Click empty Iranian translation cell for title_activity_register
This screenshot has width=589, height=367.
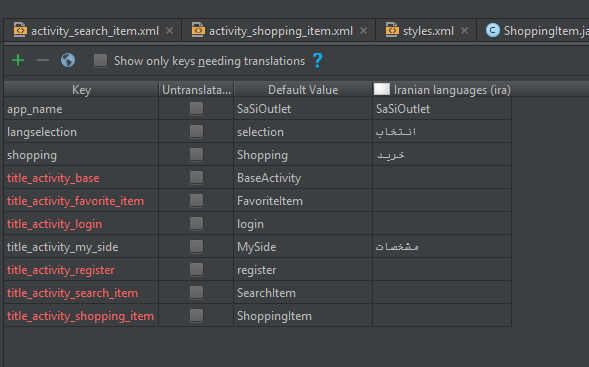[442, 270]
